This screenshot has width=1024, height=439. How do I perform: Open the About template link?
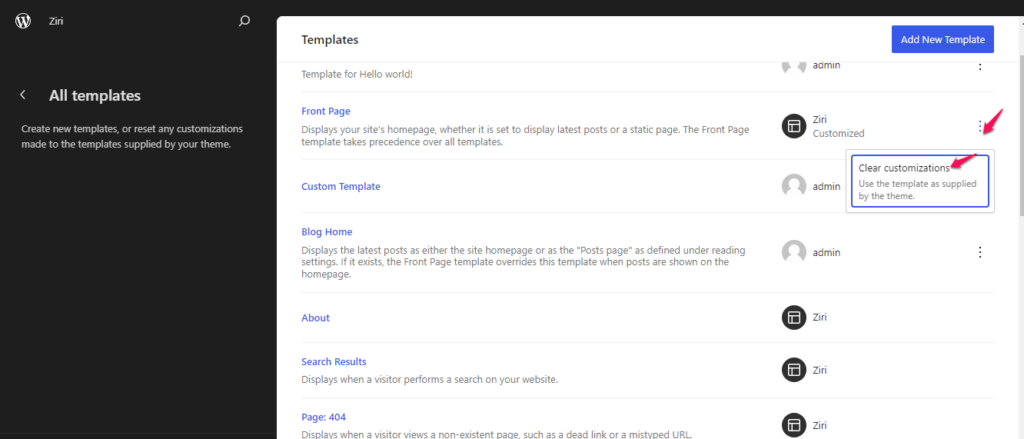coord(315,318)
